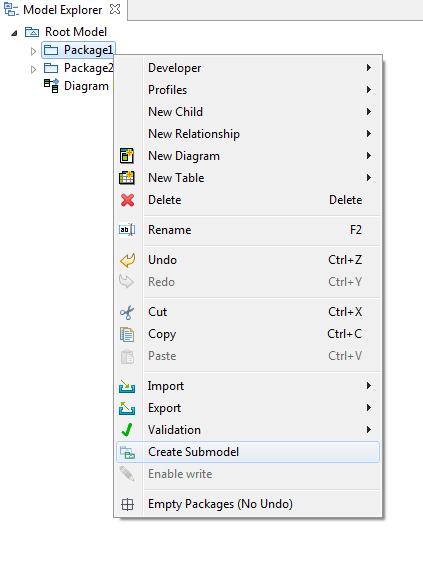Click the Cut scissors icon
This screenshot has width=423, height=561.
click(127, 312)
